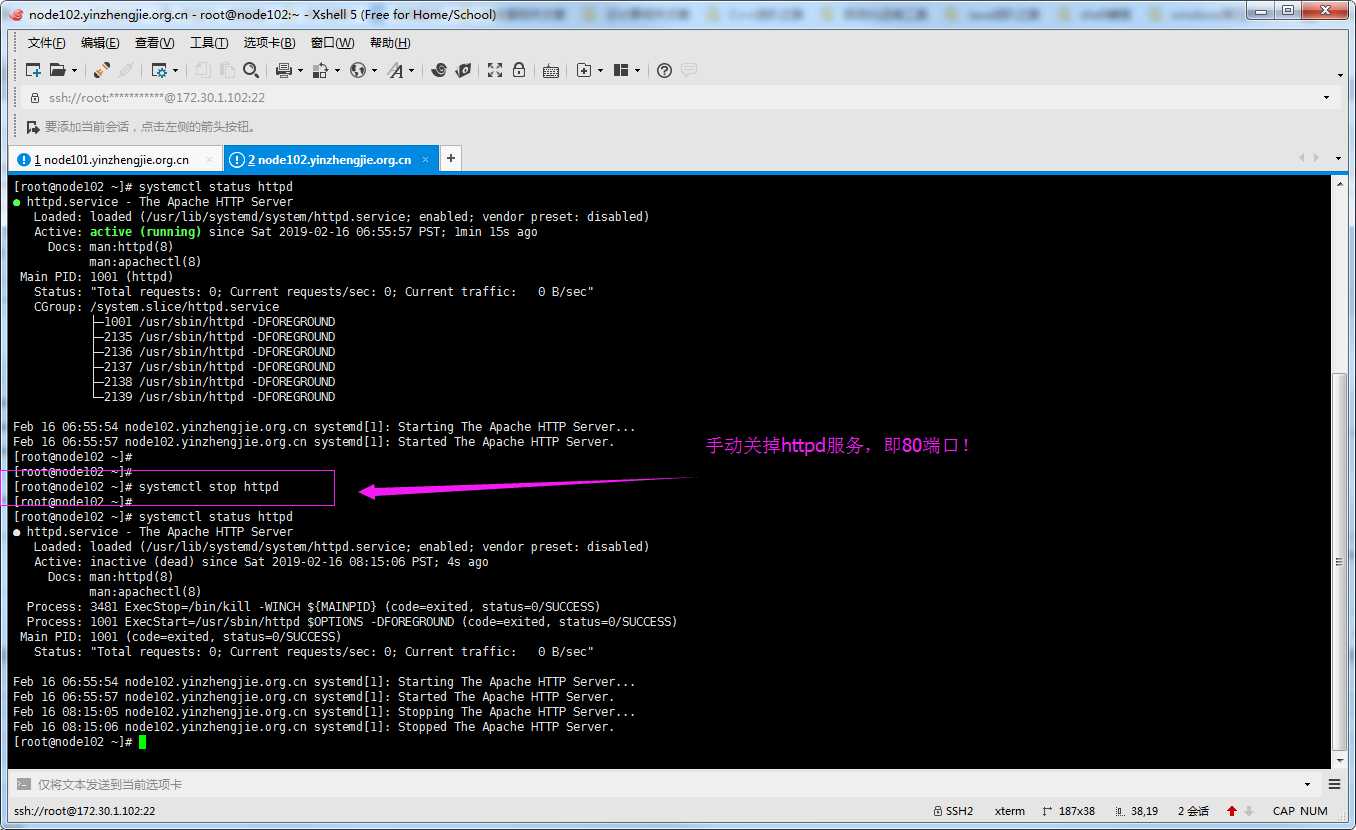Open the address bar history dropdown

click(1327, 98)
